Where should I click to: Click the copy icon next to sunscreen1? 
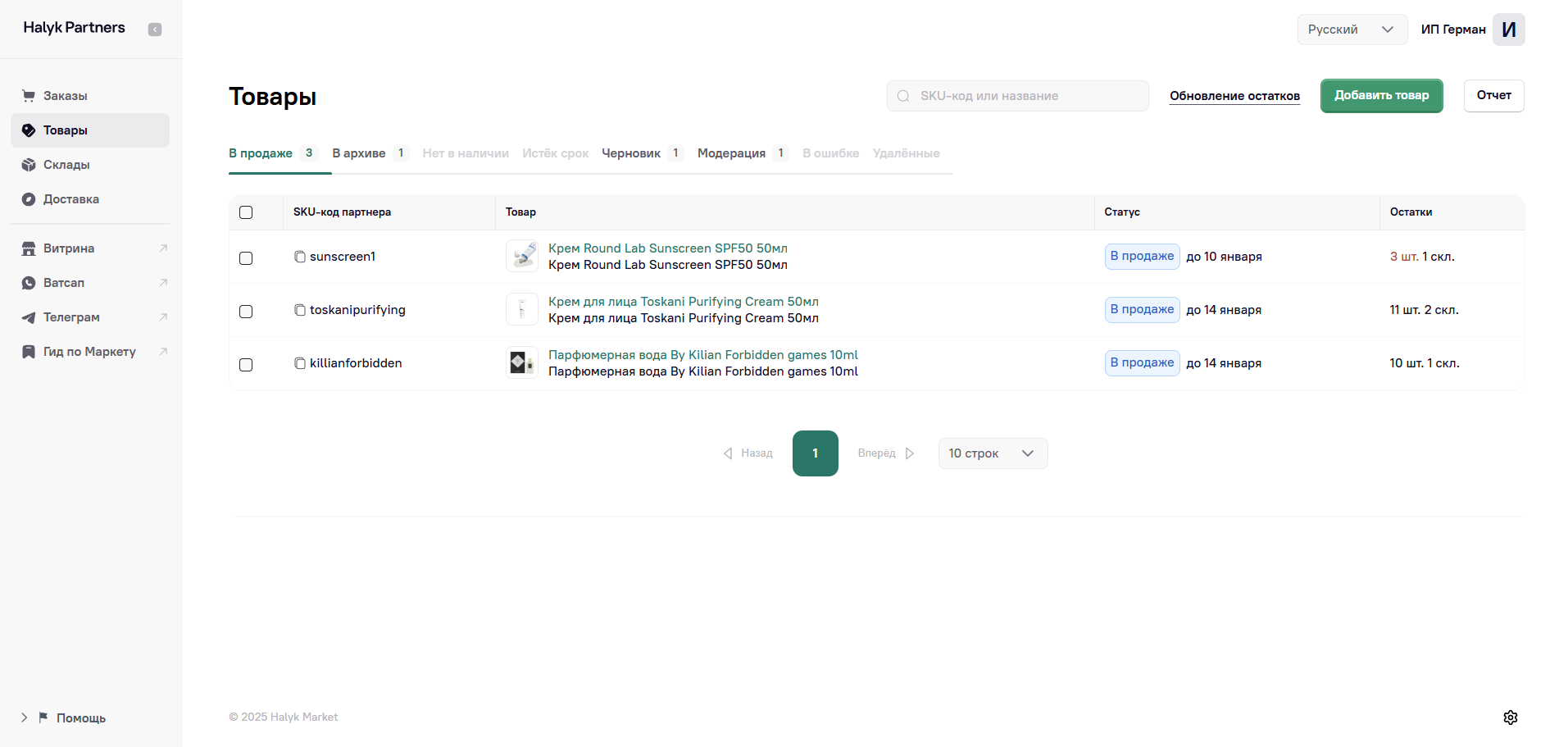click(x=300, y=257)
